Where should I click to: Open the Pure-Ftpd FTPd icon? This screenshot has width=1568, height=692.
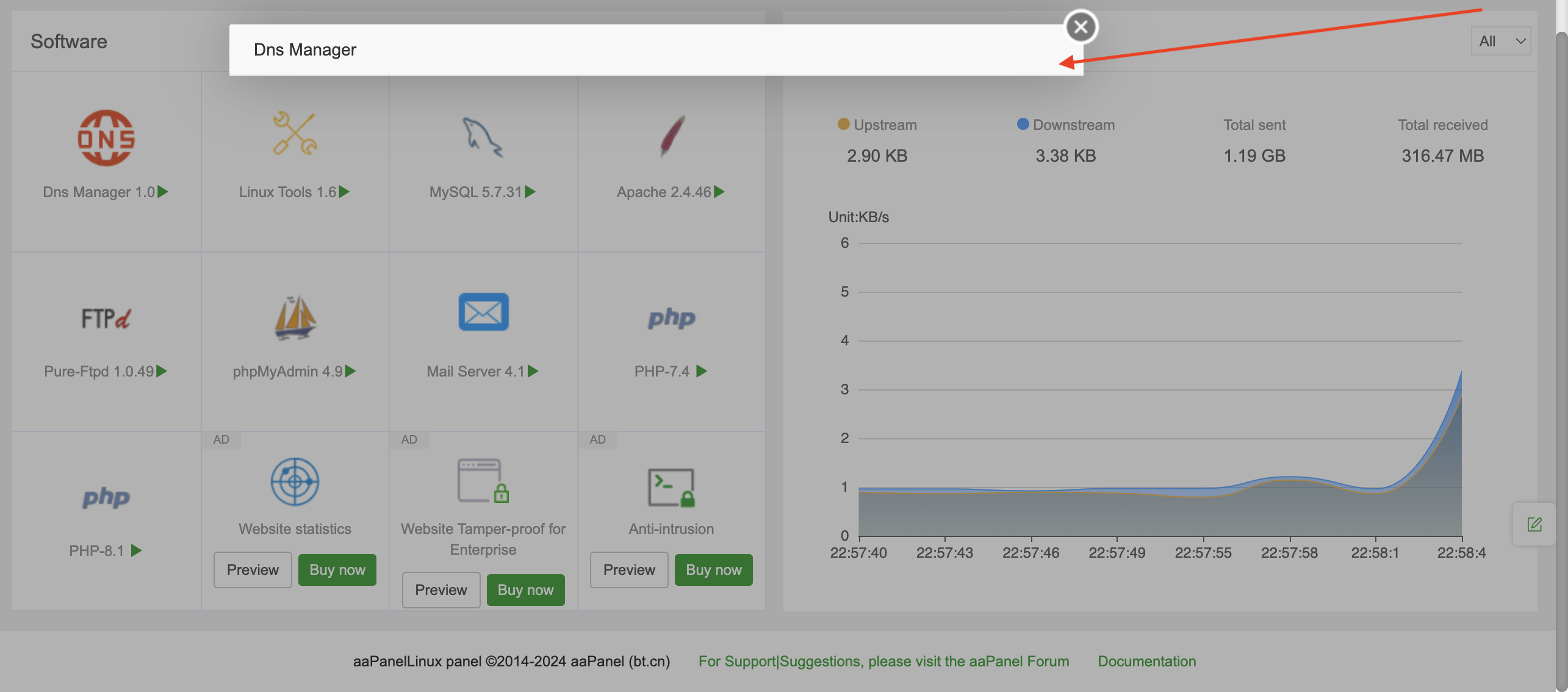(x=106, y=318)
